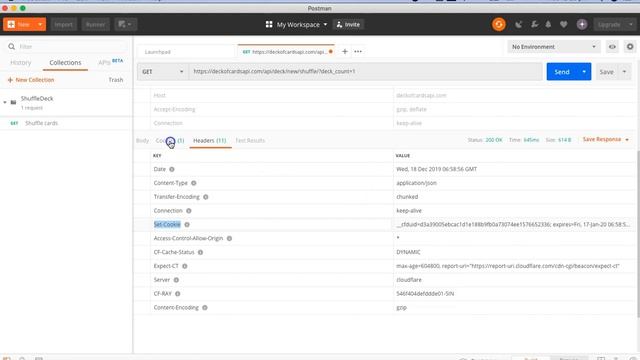Click the info icon next to Date

[x=172, y=169]
